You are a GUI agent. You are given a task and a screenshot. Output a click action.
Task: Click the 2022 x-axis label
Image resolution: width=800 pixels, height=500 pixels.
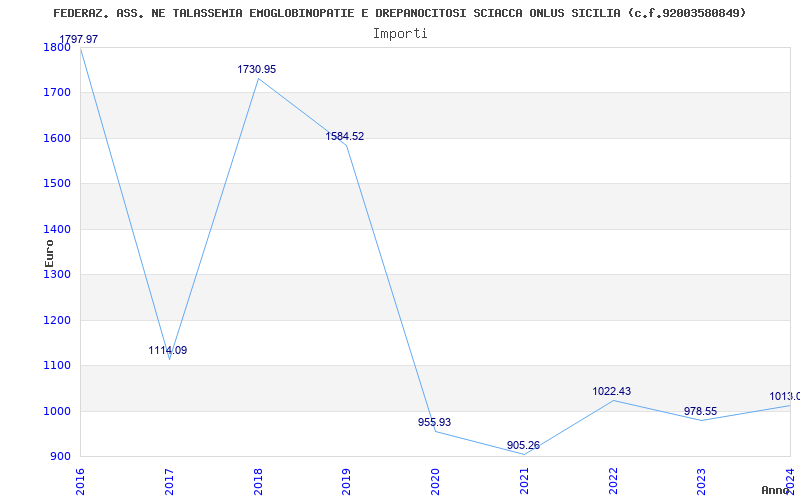[x=613, y=481]
